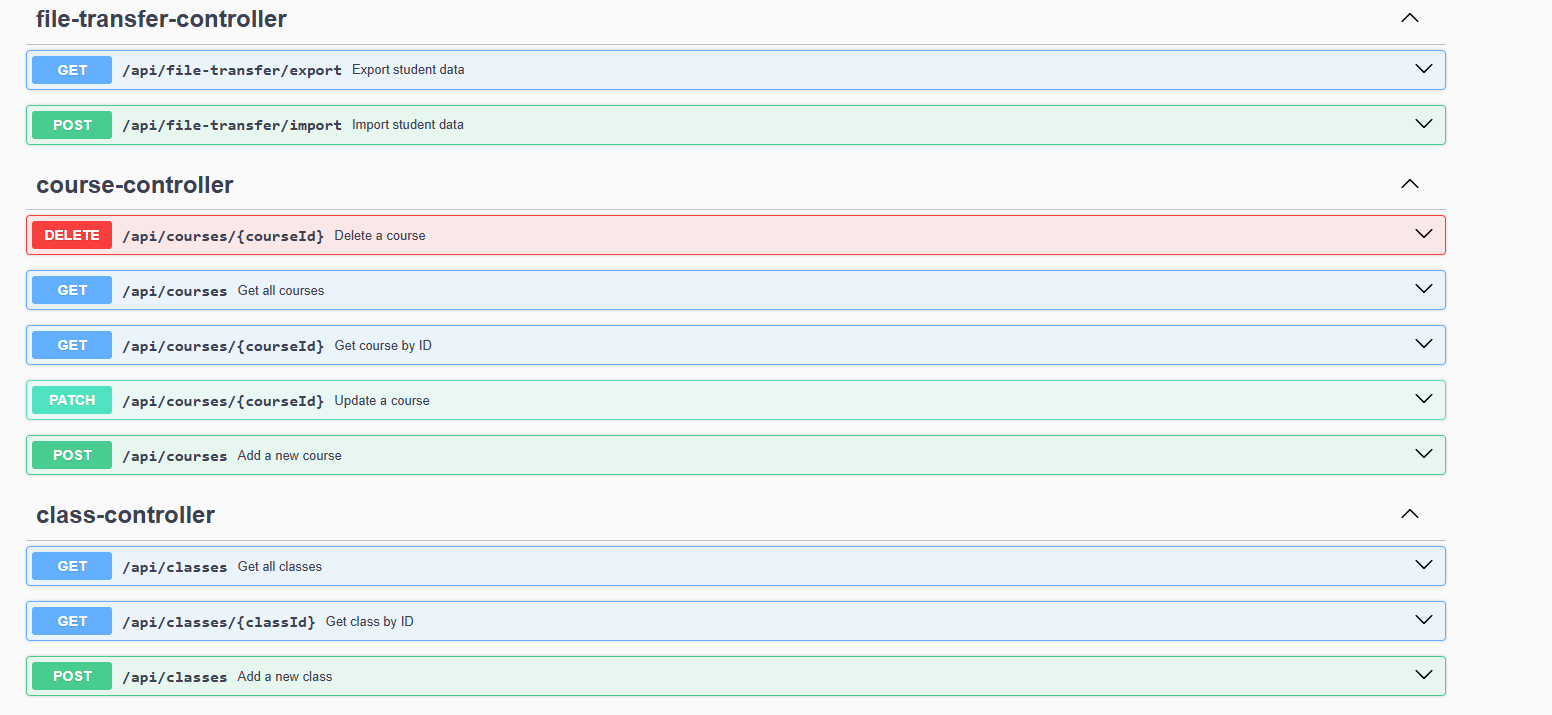Click the "Add a new class" description
Viewport: 1552px width, 715px height.
click(285, 676)
